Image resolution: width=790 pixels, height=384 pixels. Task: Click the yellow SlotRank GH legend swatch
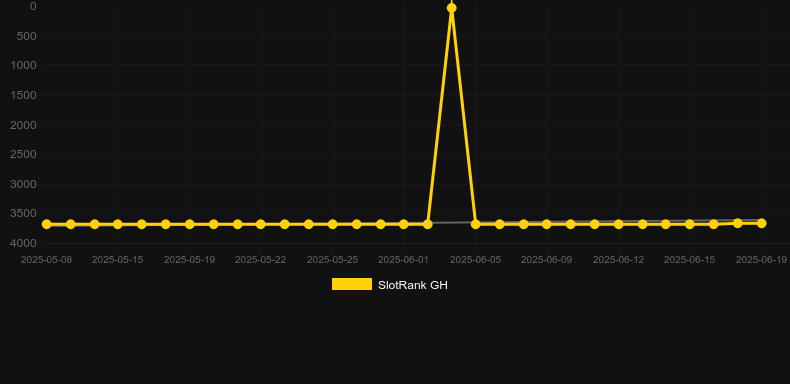coord(352,284)
